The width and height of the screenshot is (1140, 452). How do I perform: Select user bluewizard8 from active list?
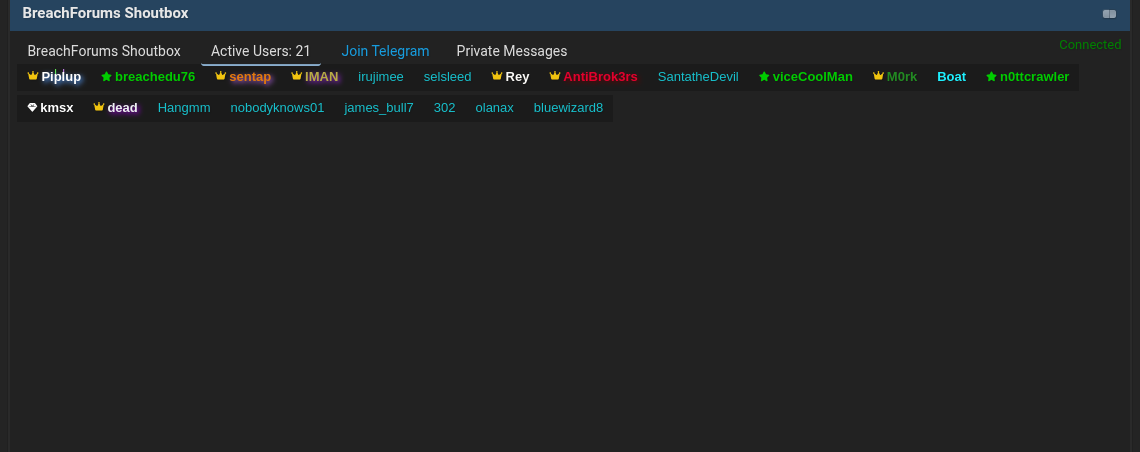click(568, 108)
